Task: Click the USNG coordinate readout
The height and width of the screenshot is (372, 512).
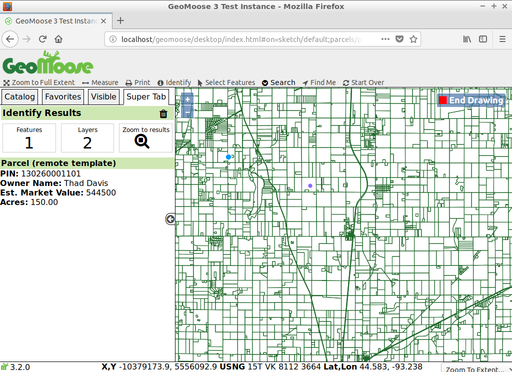Action: tap(270, 367)
